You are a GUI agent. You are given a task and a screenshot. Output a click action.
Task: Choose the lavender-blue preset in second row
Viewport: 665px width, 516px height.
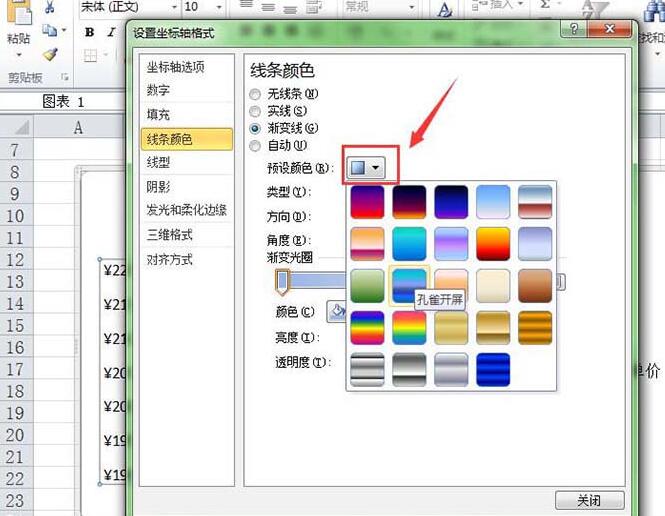(x=451, y=244)
